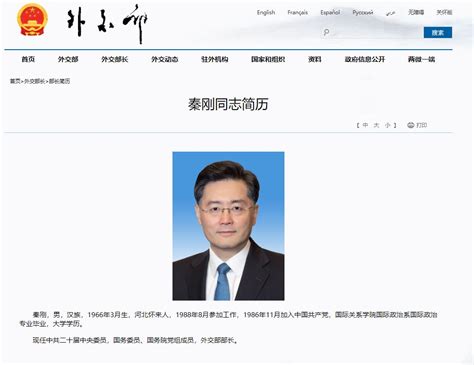Open the 关怀版 care version link
The image size is (474, 365).
pos(444,13)
